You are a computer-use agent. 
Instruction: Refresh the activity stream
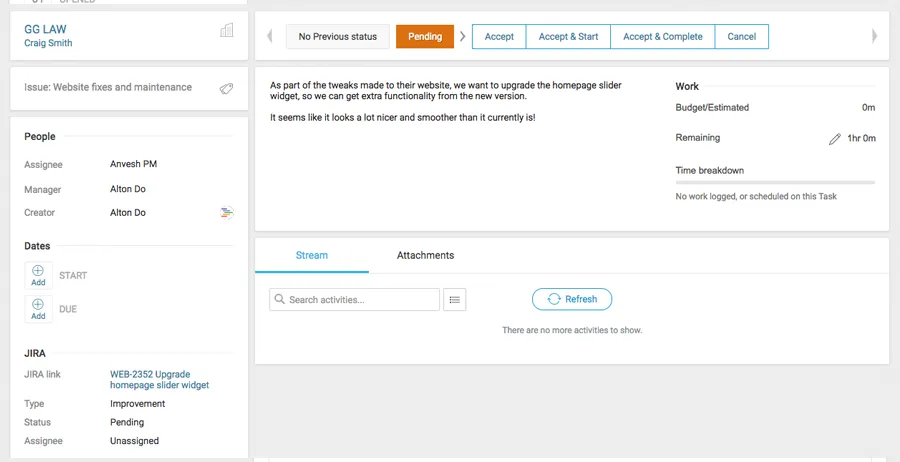point(572,299)
